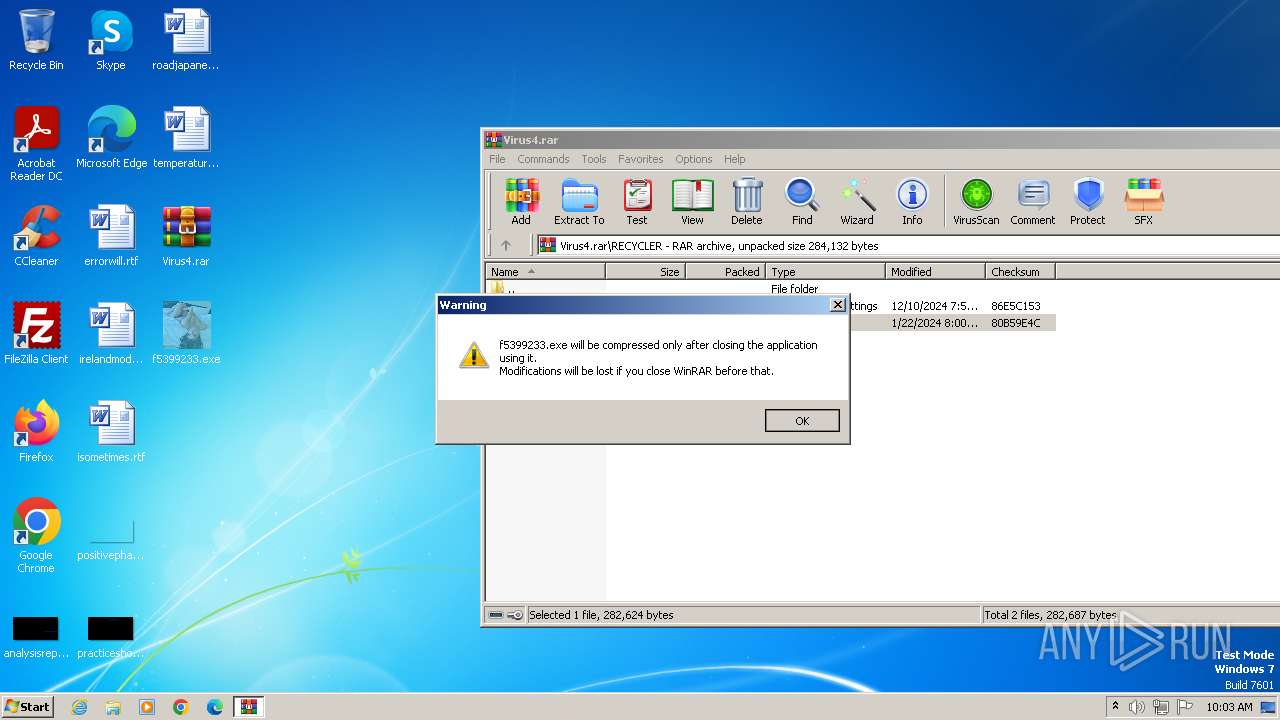Image resolution: width=1280 pixels, height=720 pixels.
Task: Click the taskbar clock 10:03 AM
Action: click(x=1229, y=707)
